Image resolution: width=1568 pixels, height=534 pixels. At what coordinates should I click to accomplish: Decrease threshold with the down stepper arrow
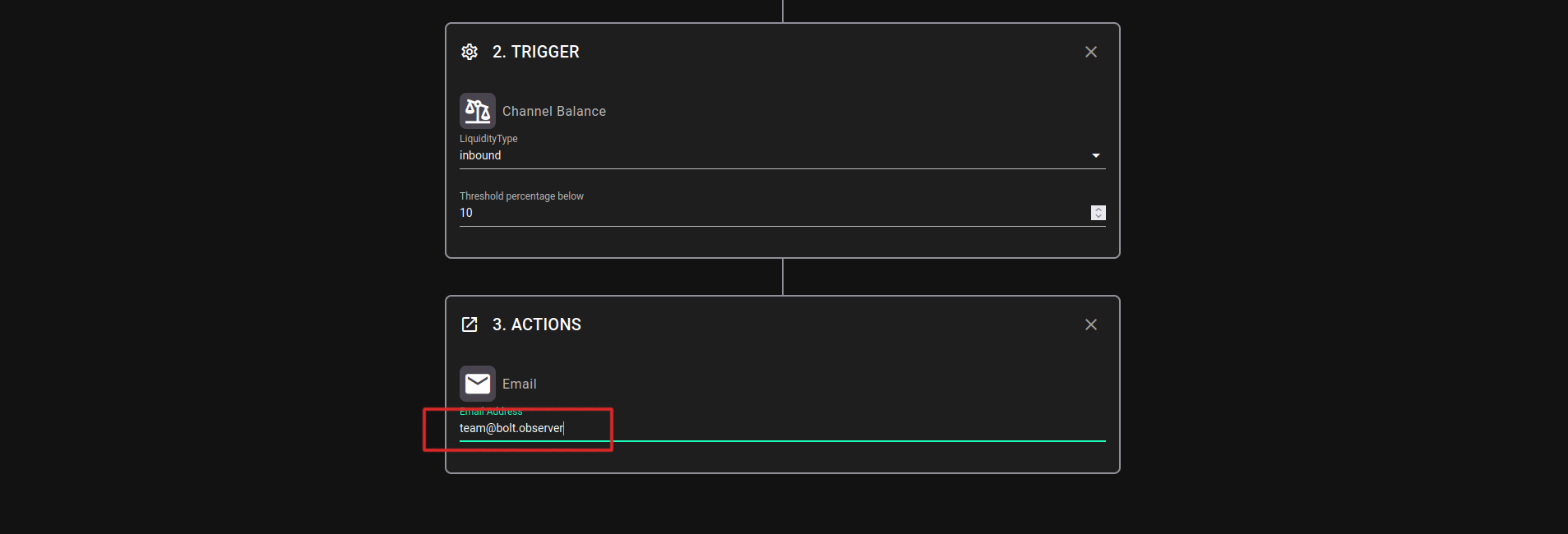click(1099, 216)
